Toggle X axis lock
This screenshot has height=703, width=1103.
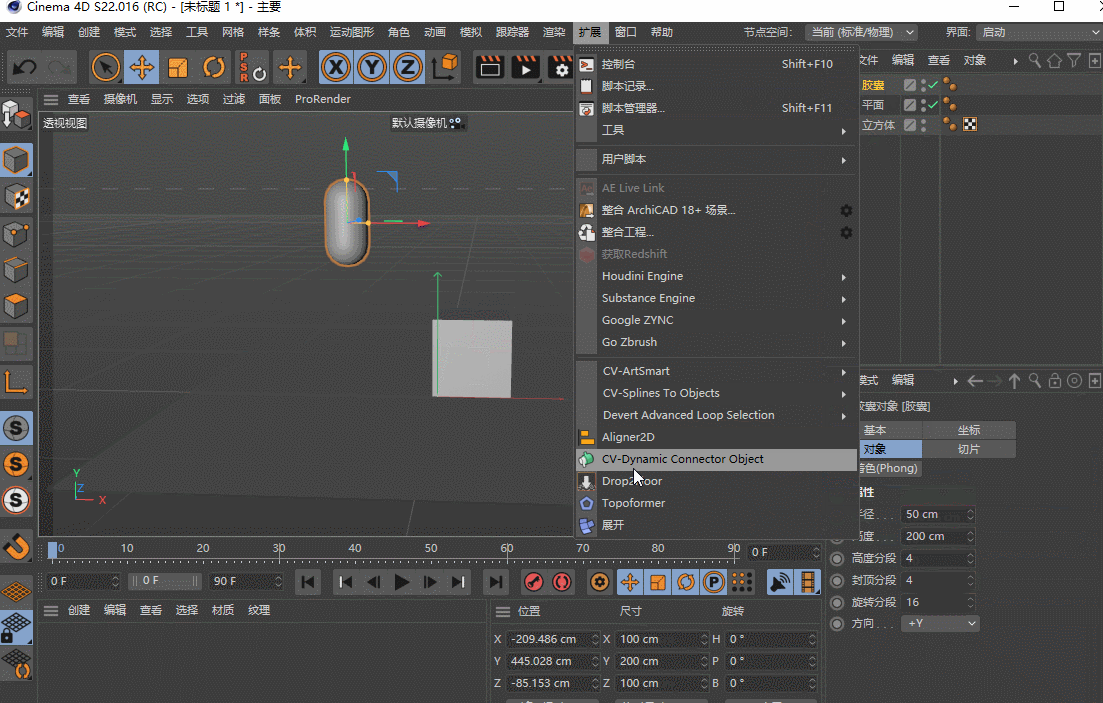click(336, 68)
